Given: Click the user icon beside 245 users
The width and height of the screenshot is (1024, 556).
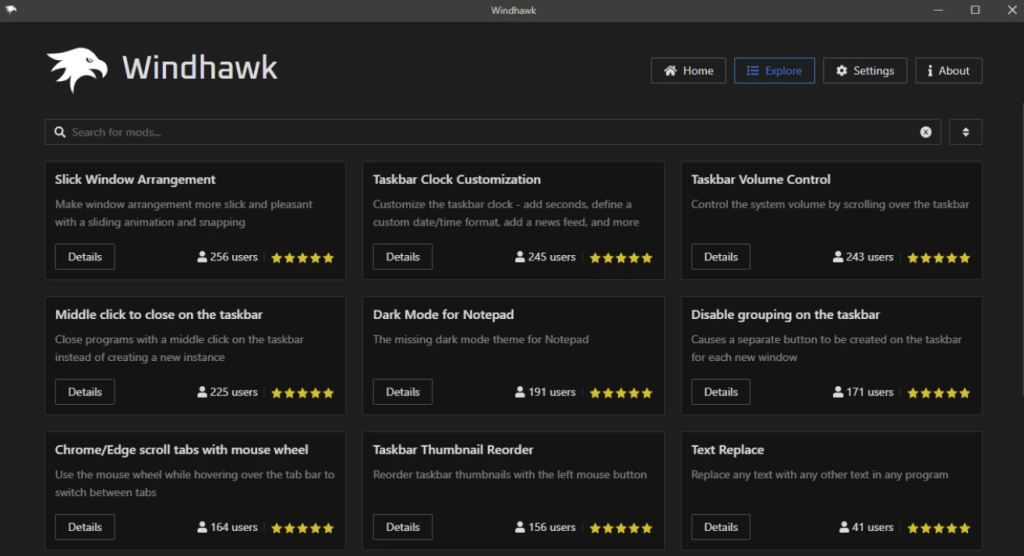Looking at the screenshot, I should click(x=520, y=257).
